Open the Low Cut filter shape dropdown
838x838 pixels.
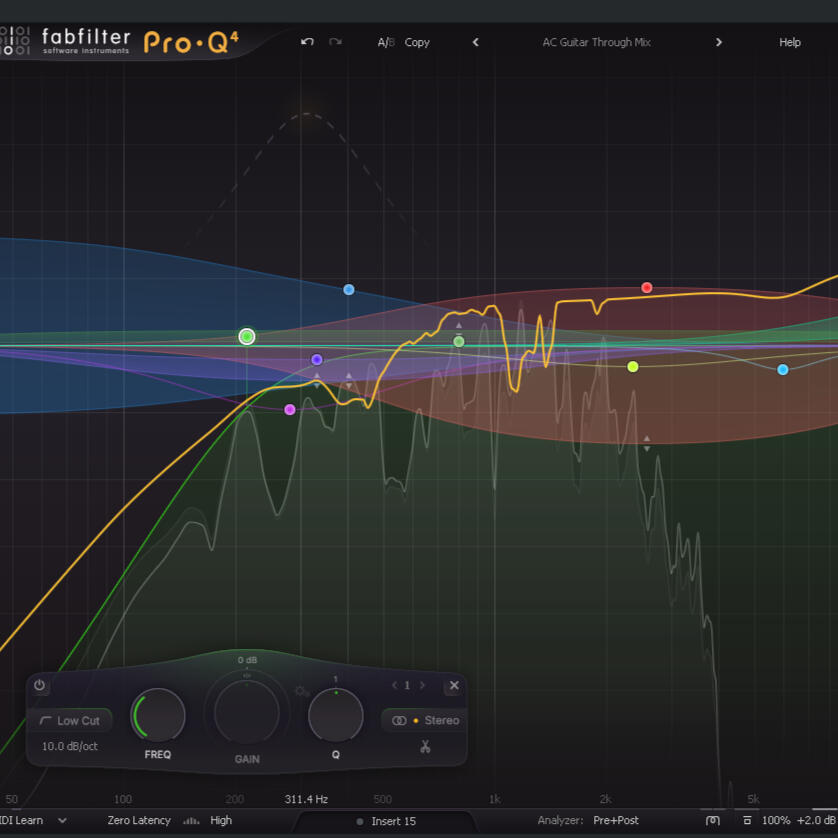point(70,720)
